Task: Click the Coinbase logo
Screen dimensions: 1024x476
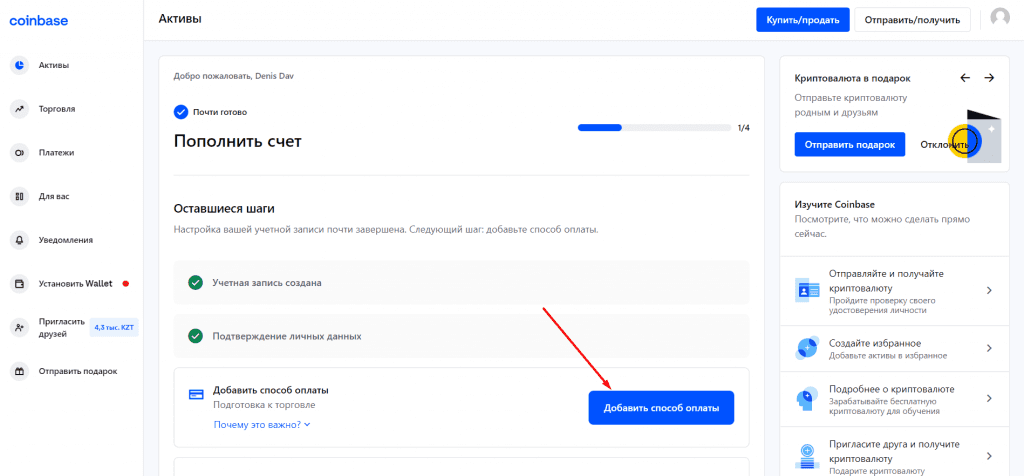Action: click(x=39, y=21)
